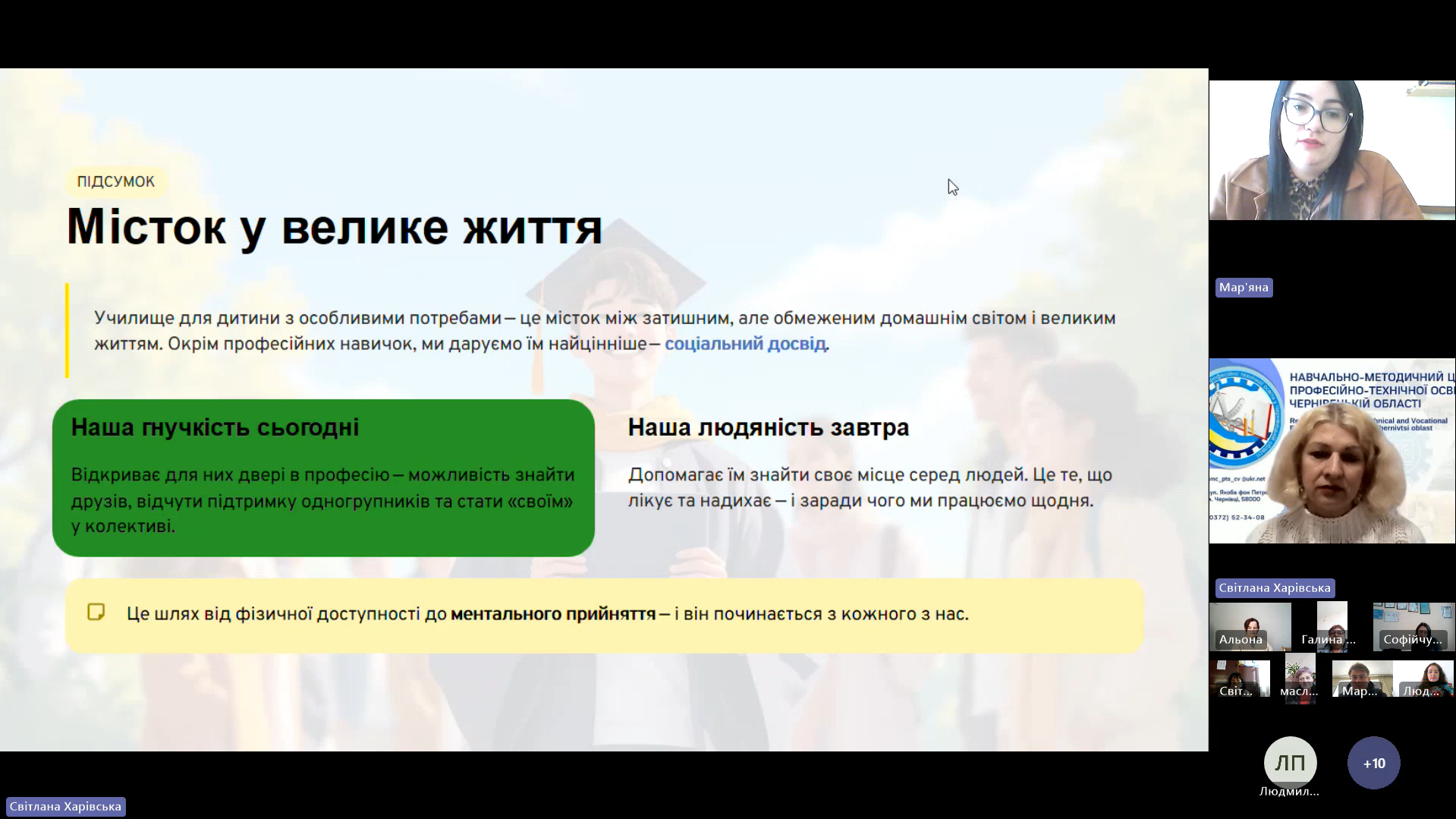
Task: Select the small Мар... participant thumbnail
Action: coord(1362,679)
